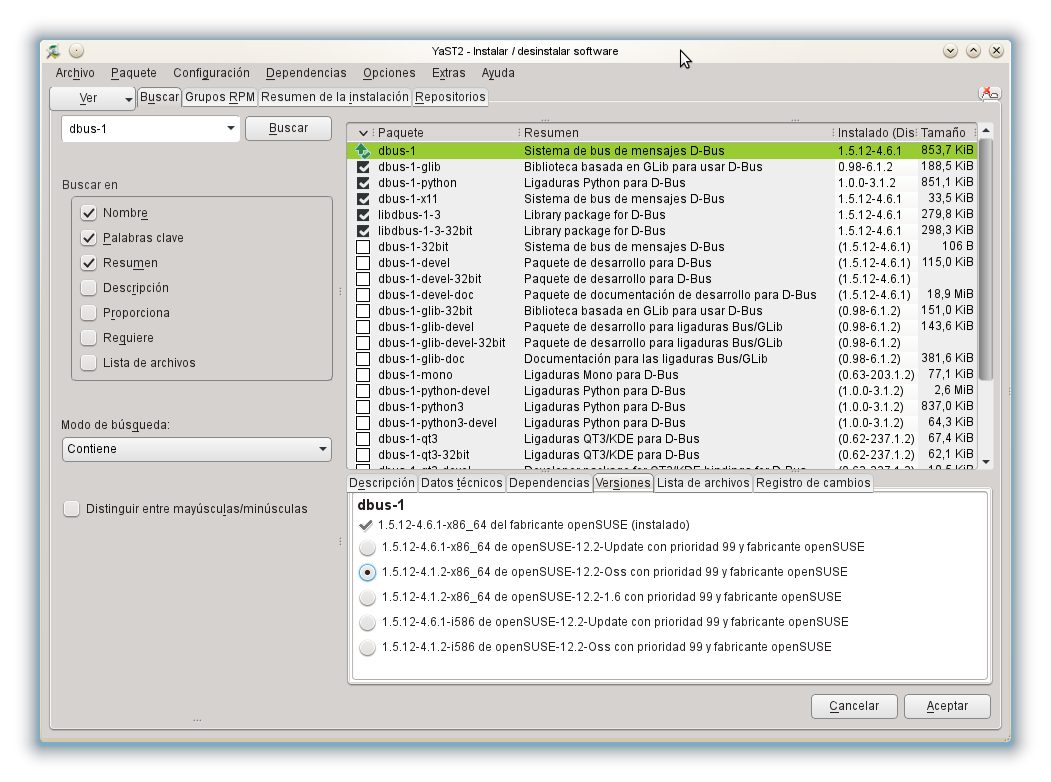Select the dbus-1-glib-doc package row
This screenshot has width=1051, height=782.
(662, 359)
